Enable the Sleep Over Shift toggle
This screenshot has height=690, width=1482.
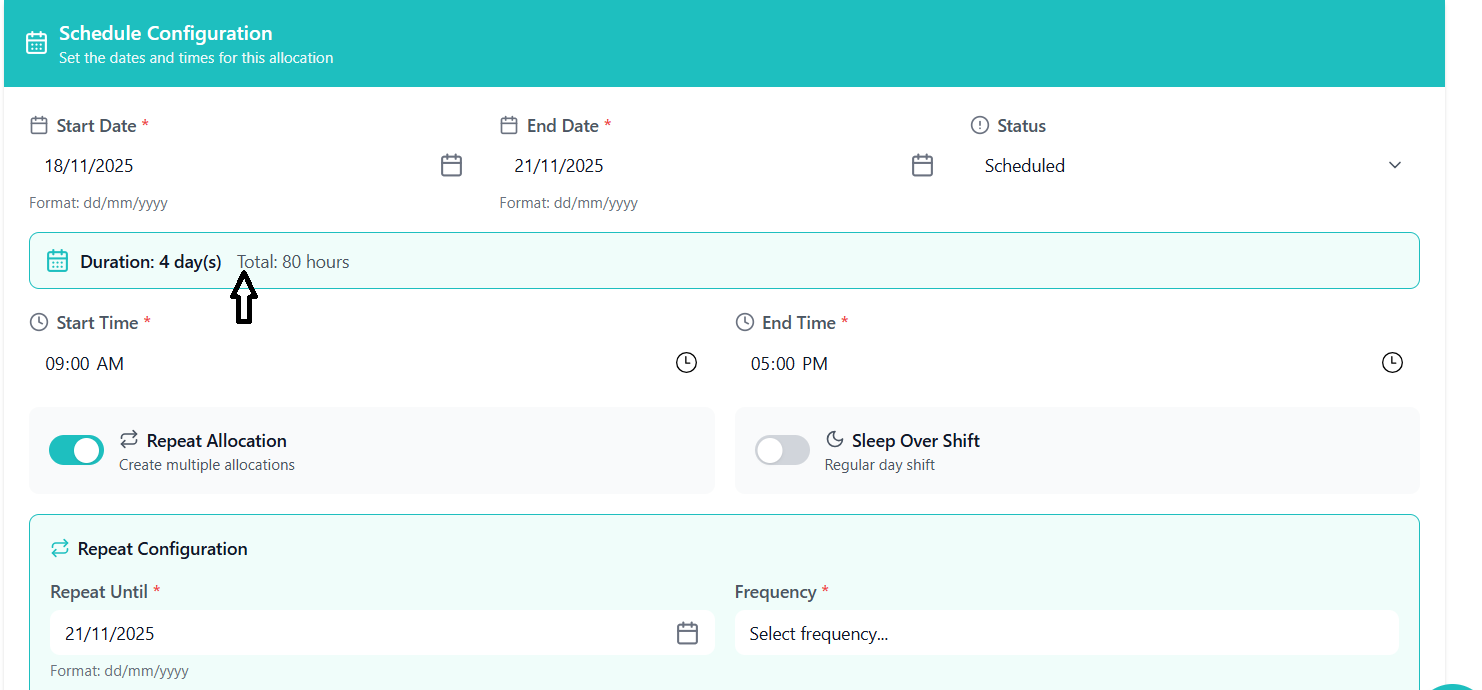[x=782, y=450]
